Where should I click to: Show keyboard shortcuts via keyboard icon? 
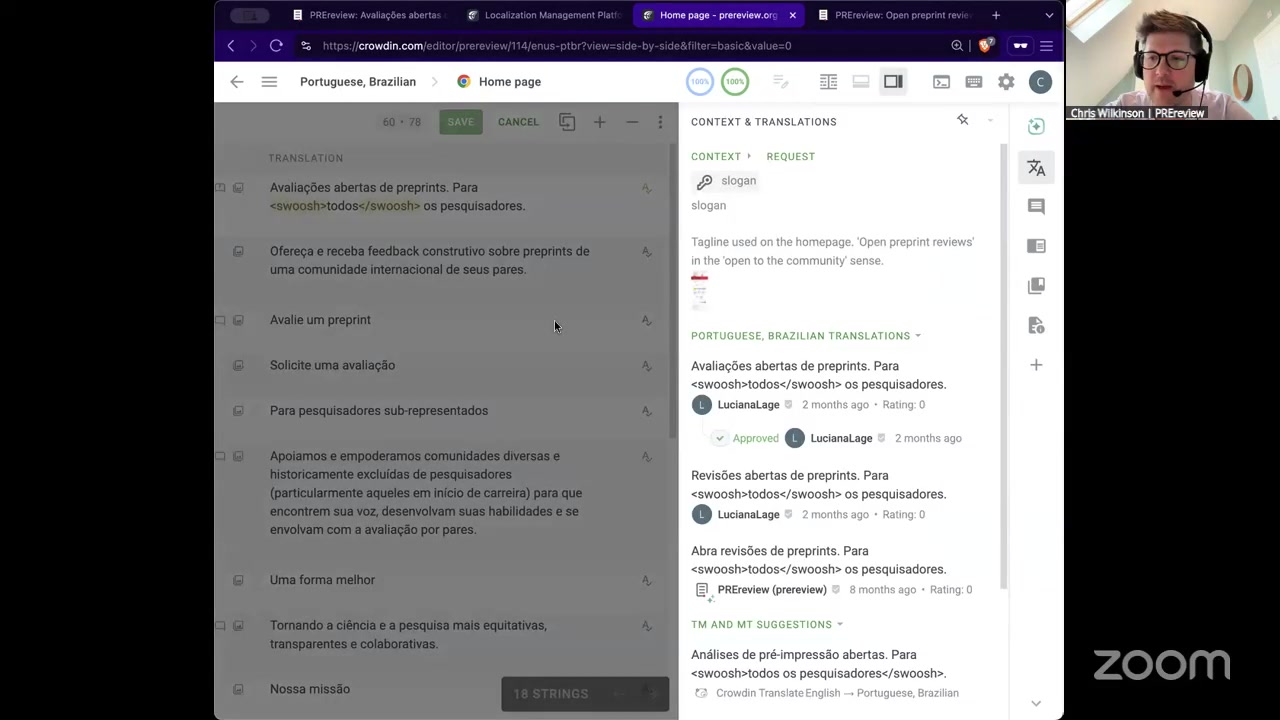point(973,82)
